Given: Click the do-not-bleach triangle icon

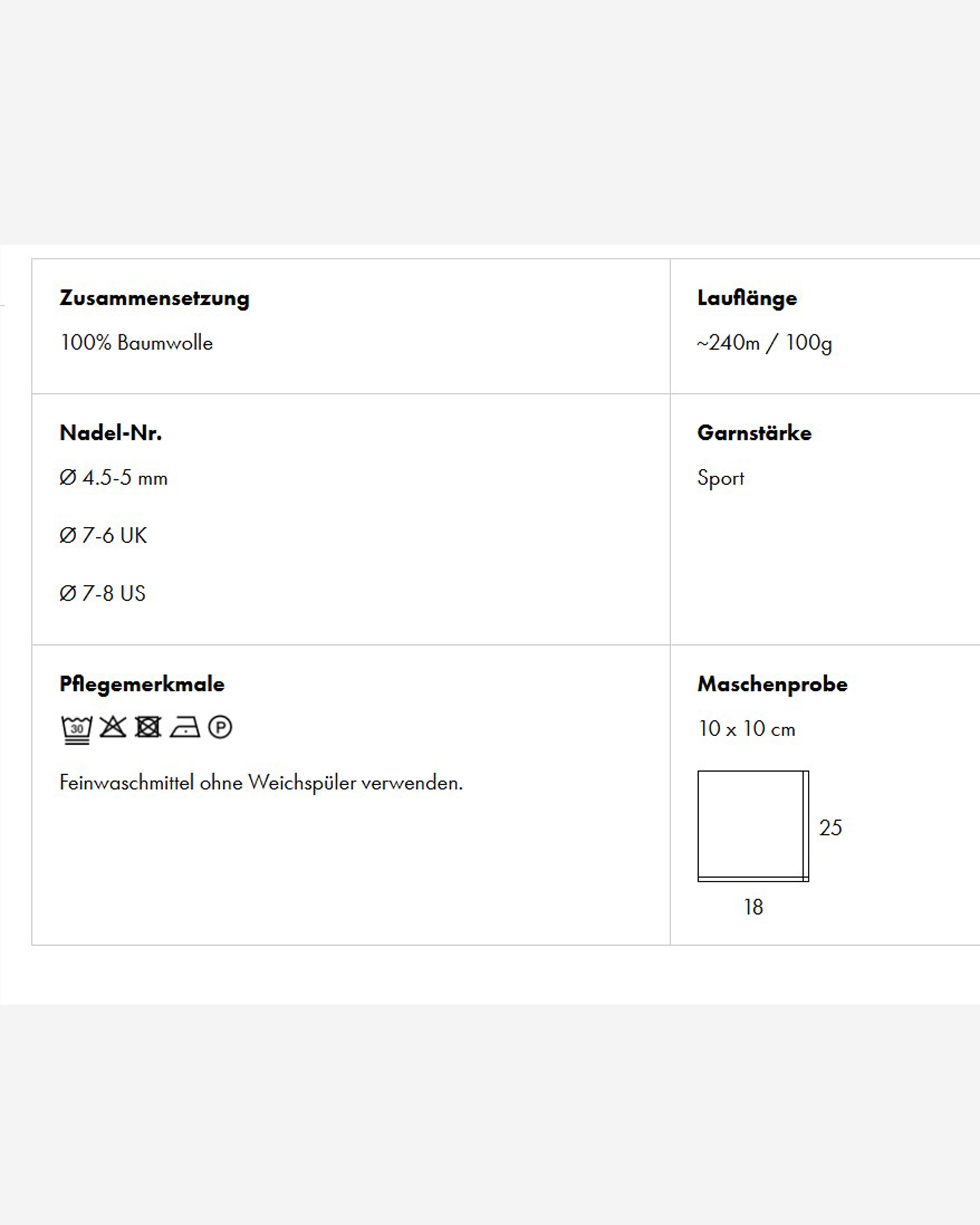Looking at the screenshot, I should [x=113, y=727].
